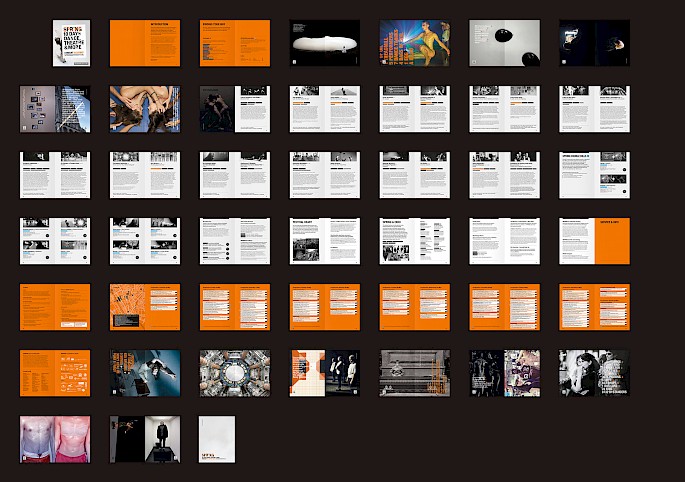This screenshot has width=685, height=482.
Task: Select the spread with black balloon on grey
Action: click(504, 43)
